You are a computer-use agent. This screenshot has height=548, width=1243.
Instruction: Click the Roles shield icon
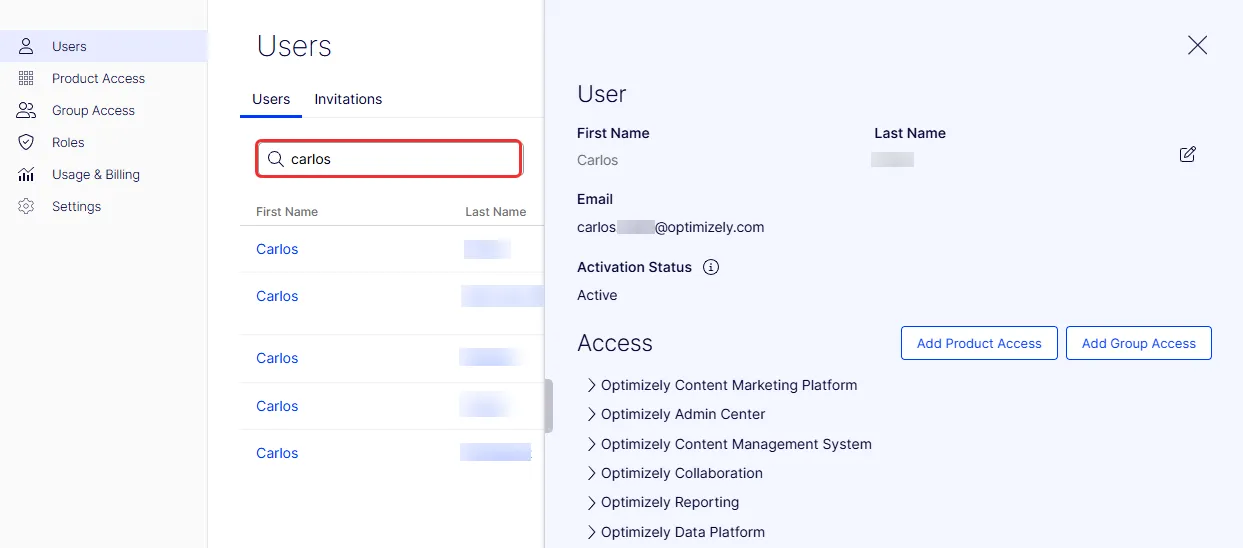coord(26,142)
